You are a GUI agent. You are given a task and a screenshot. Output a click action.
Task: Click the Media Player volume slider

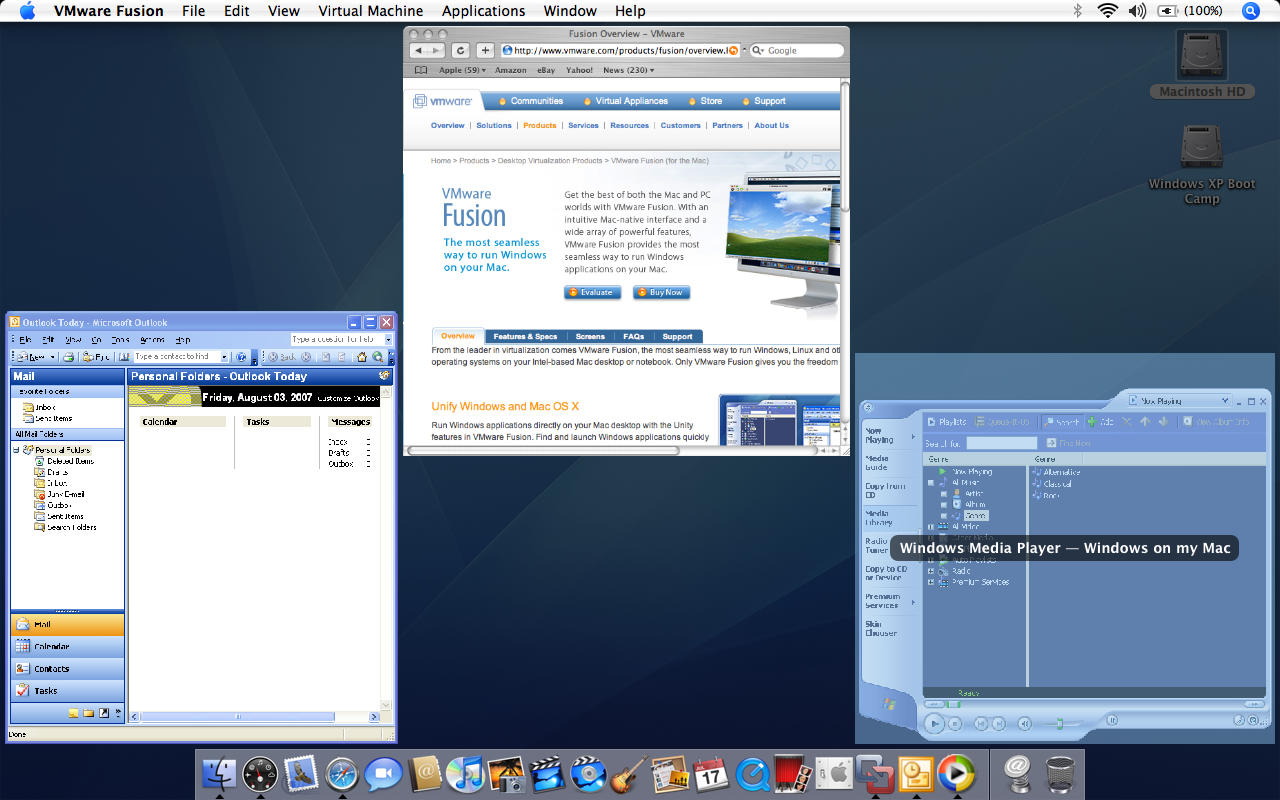click(x=1062, y=723)
